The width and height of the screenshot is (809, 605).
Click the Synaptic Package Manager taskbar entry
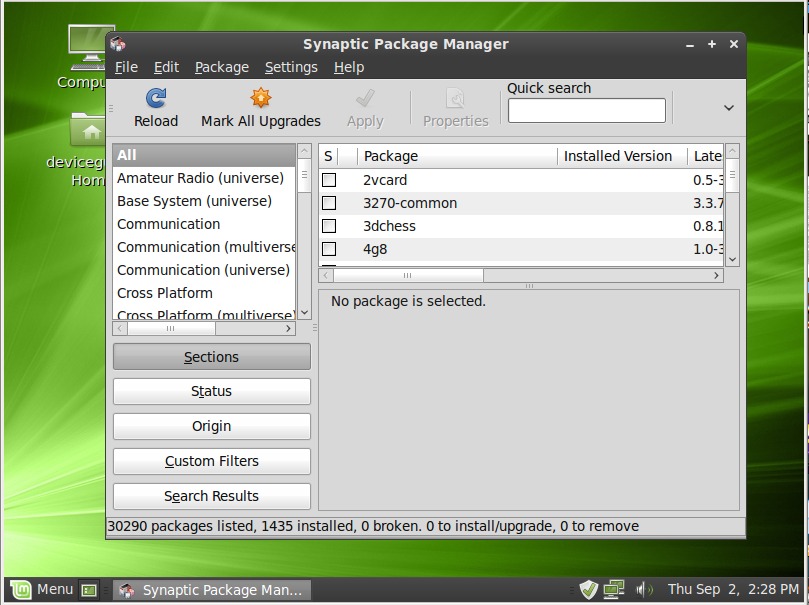(x=212, y=590)
